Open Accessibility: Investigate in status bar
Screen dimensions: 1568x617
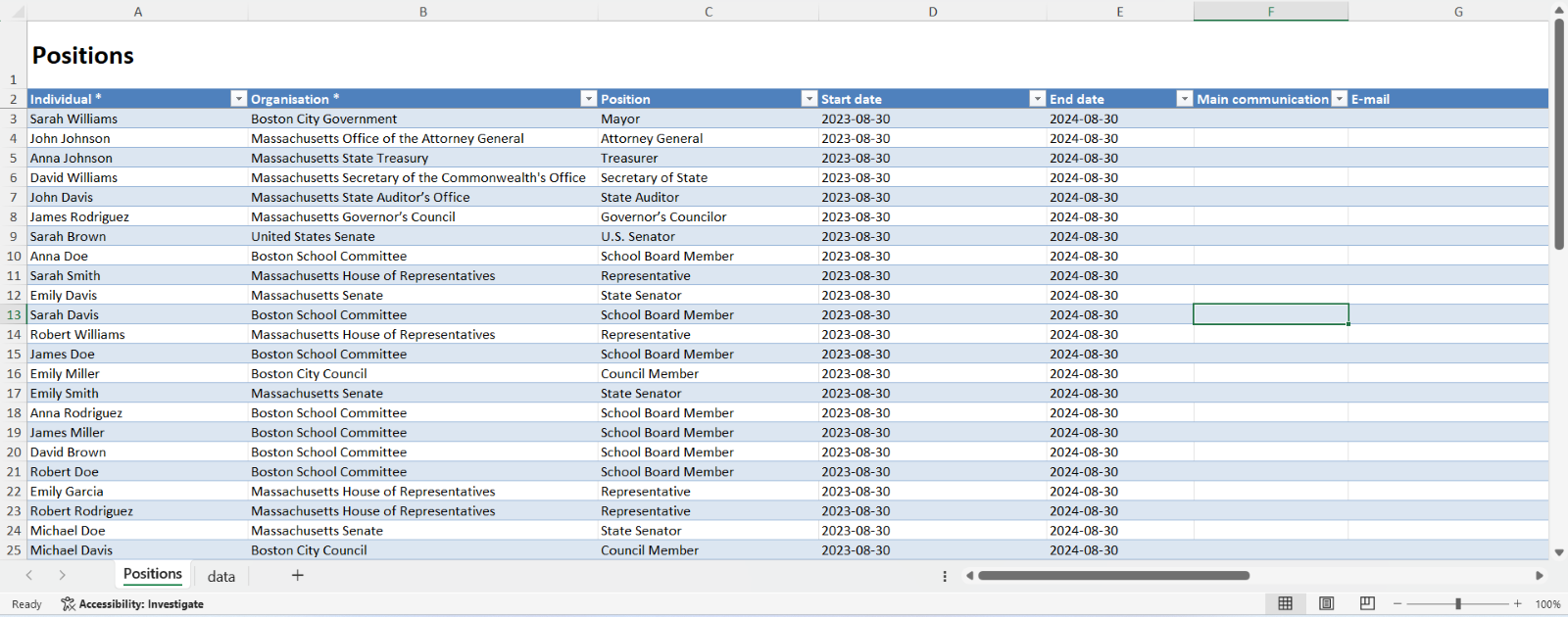132,604
